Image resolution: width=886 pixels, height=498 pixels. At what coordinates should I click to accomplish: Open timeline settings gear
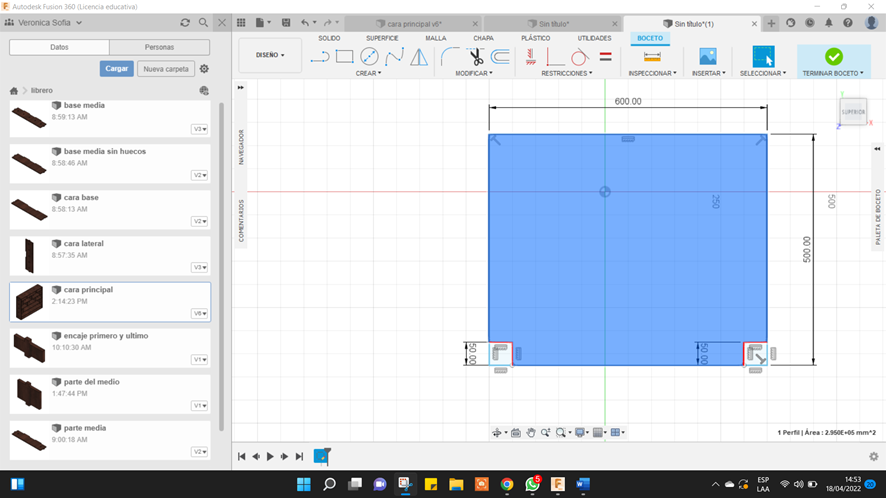(x=874, y=456)
